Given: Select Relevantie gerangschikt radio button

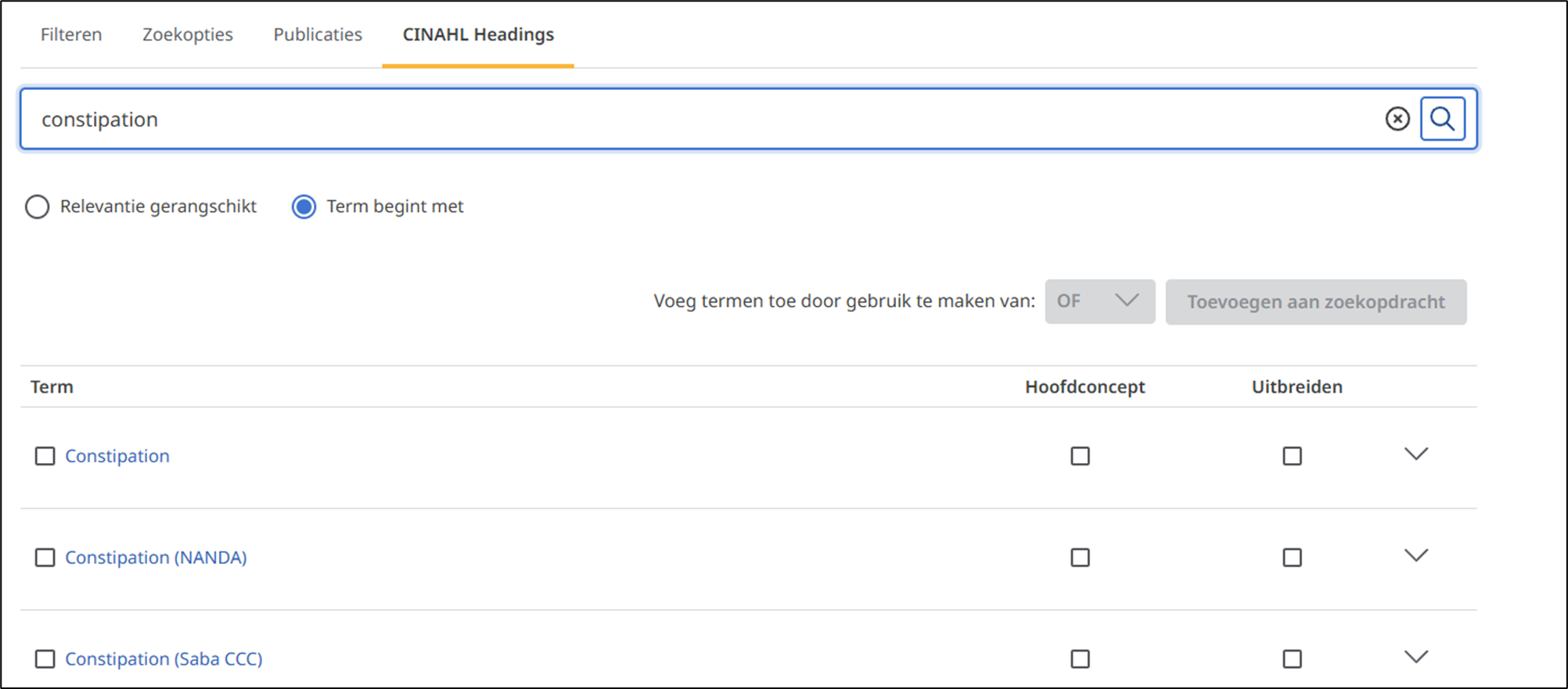Looking at the screenshot, I should pyautogui.click(x=37, y=207).
